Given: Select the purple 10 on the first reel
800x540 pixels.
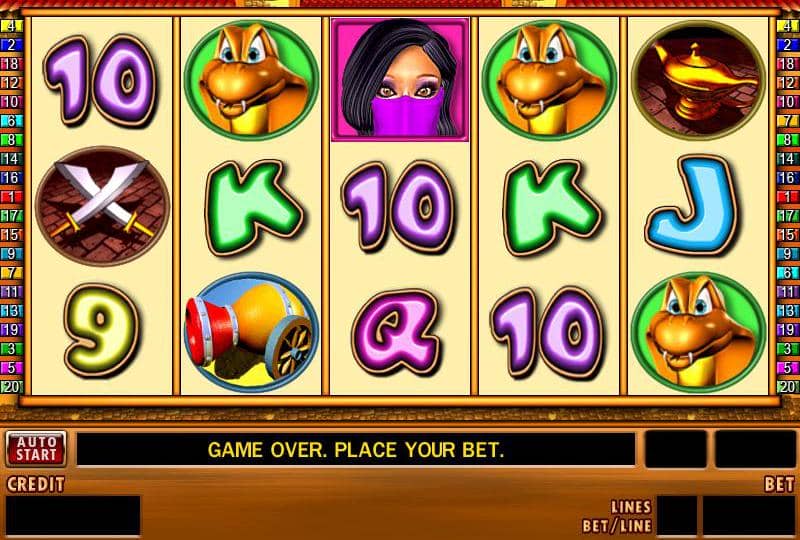Looking at the screenshot, I should 100,80.
